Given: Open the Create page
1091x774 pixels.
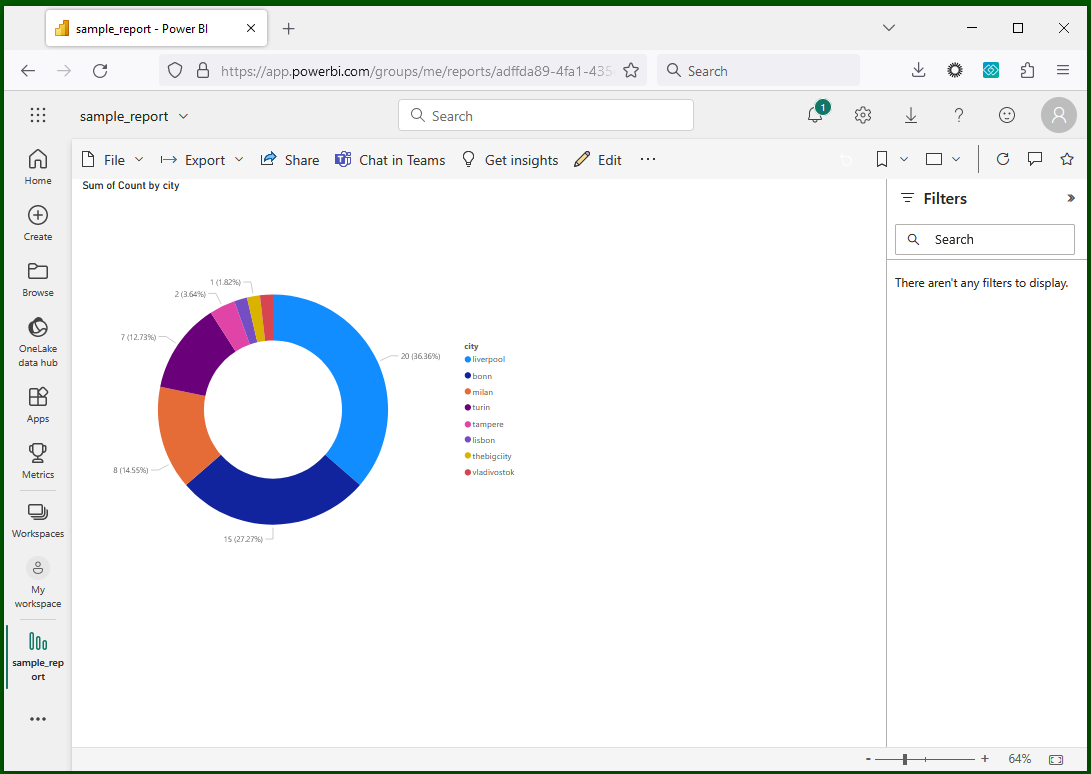Looking at the screenshot, I should pos(38,223).
